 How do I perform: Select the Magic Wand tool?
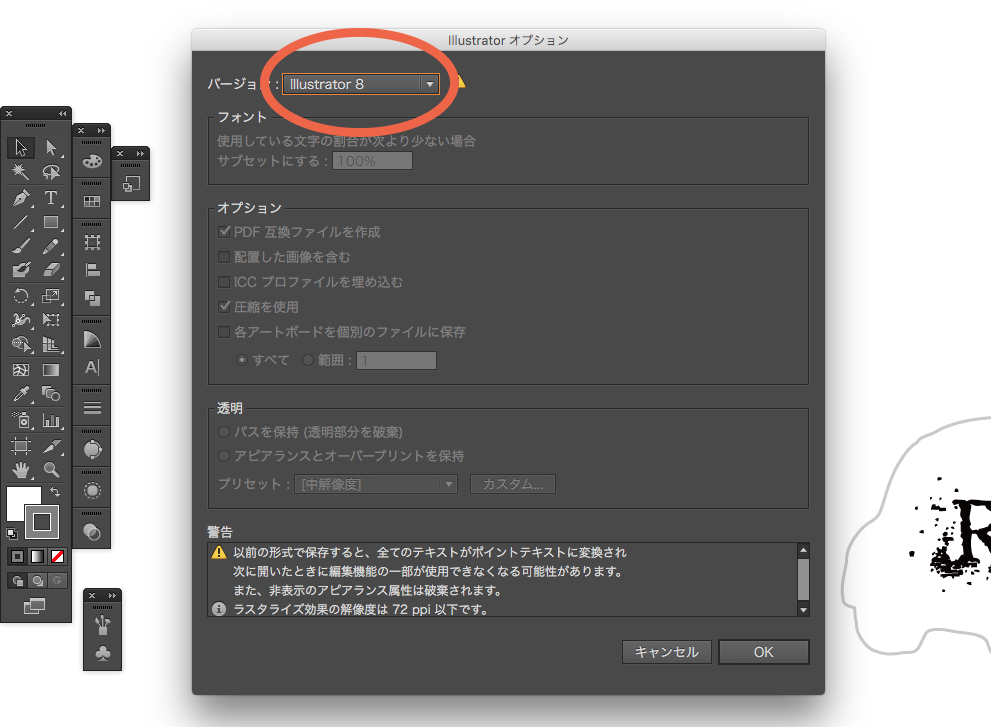point(21,172)
